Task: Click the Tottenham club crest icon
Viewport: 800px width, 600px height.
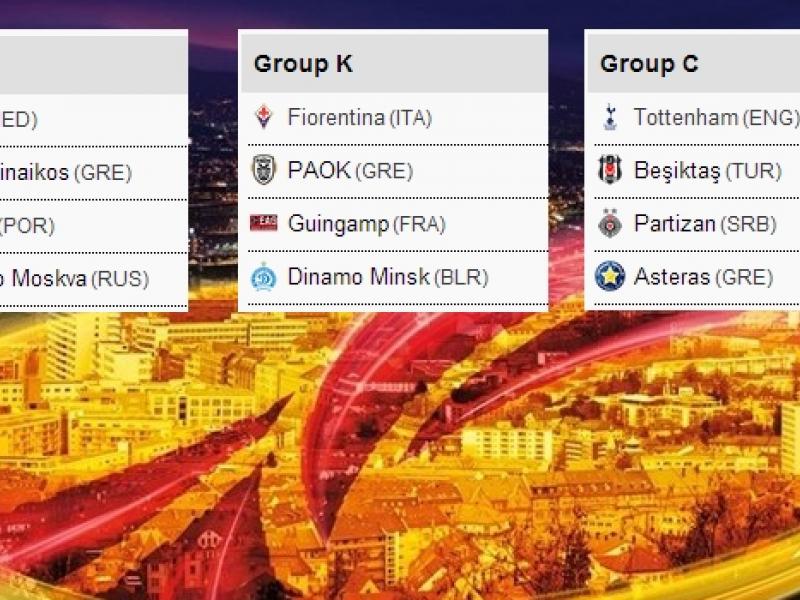Action: pos(610,118)
